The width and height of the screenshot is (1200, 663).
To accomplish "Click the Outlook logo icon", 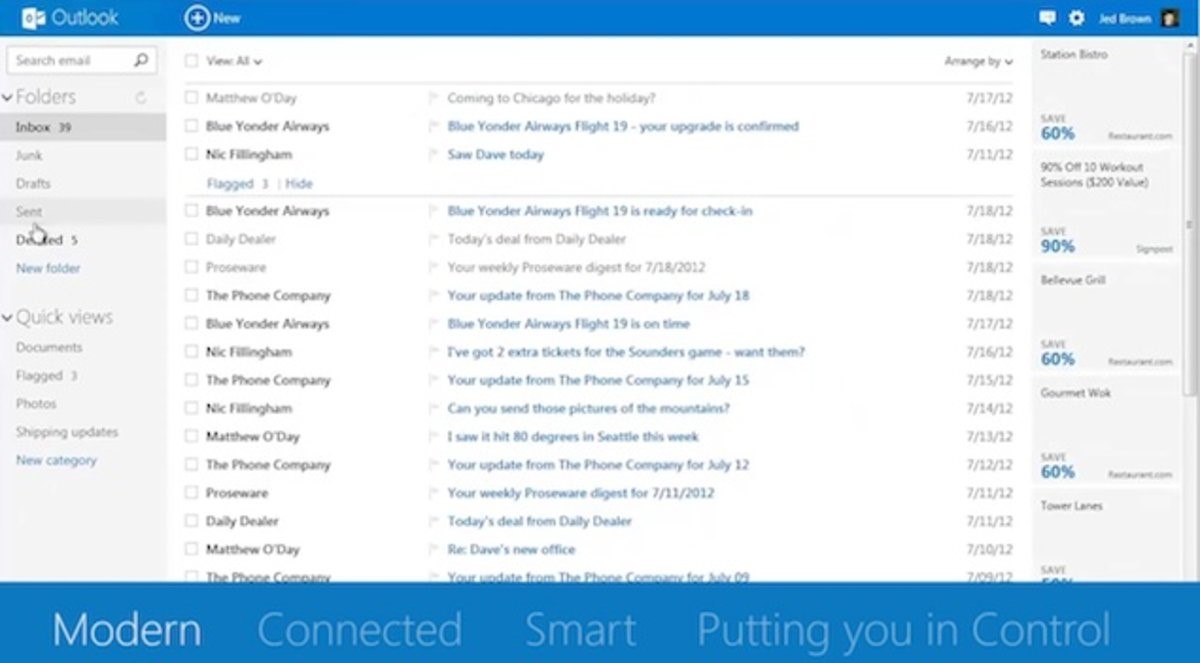I will 33,17.
